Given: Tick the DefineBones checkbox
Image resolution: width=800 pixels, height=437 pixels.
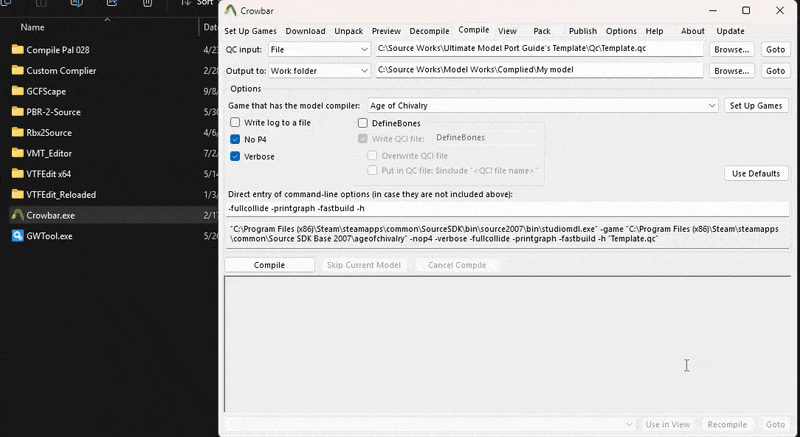Looking at the screenshot, I should pos(363,123).
